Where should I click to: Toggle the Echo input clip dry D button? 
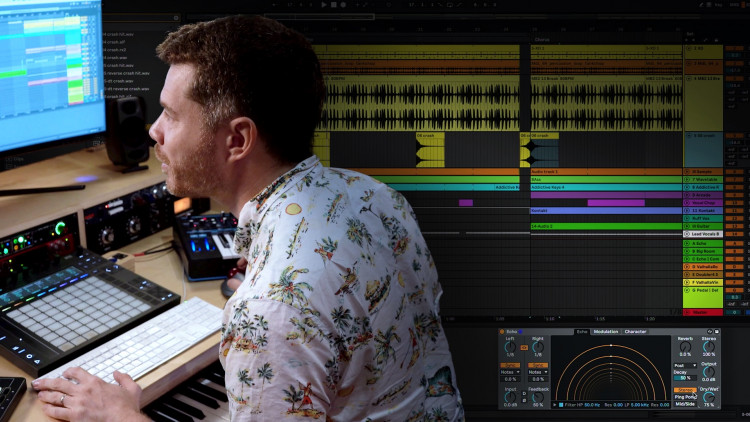pyautogui.click(x=524, y=394)
